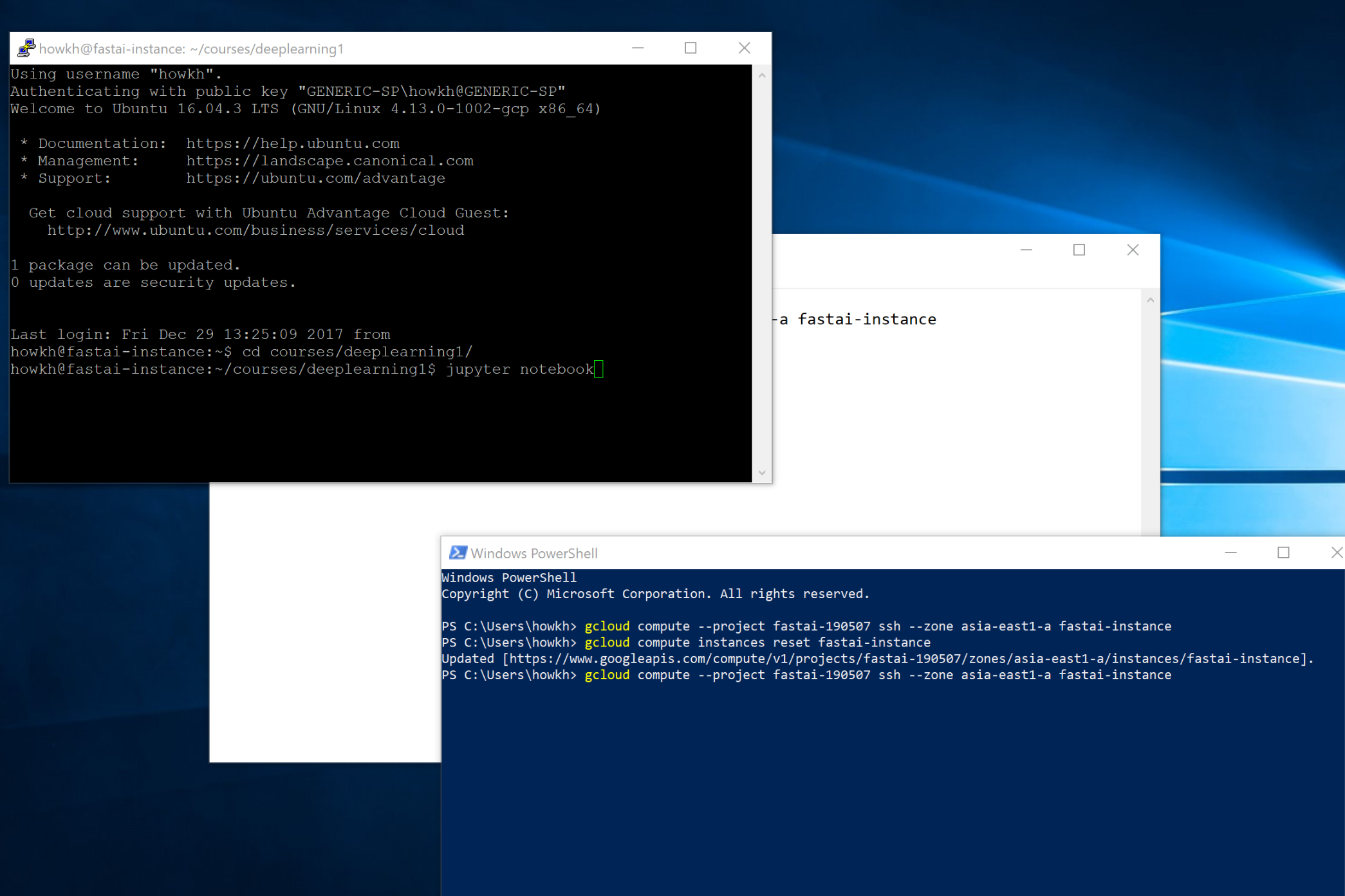Click the Windows PowerShell icon in its title bar
The height and width of the screenshot is (896, 1345).
pyautogui.click(x=457, y=553)
